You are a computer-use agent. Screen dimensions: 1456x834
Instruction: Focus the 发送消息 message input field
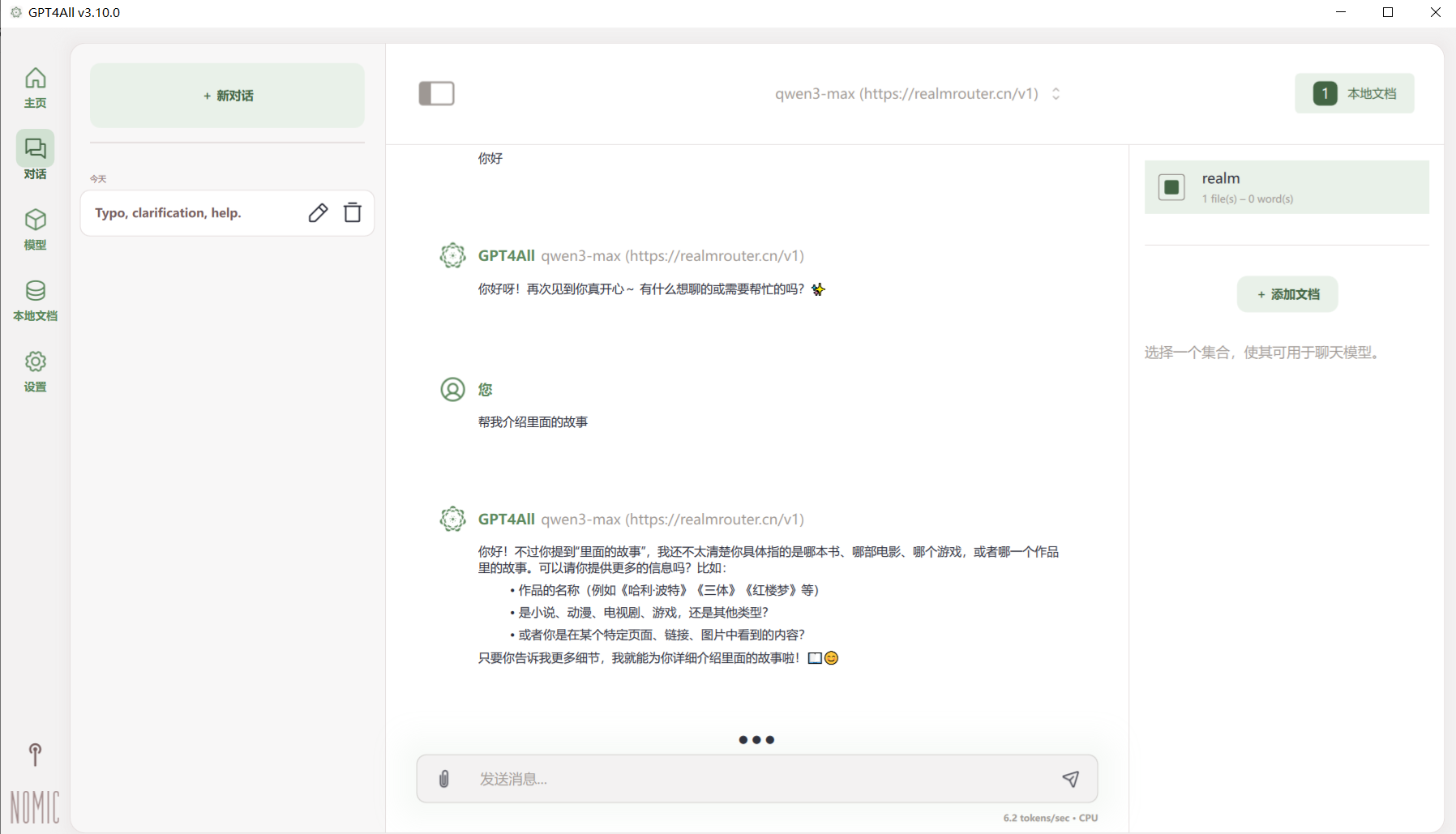[754, 779]
